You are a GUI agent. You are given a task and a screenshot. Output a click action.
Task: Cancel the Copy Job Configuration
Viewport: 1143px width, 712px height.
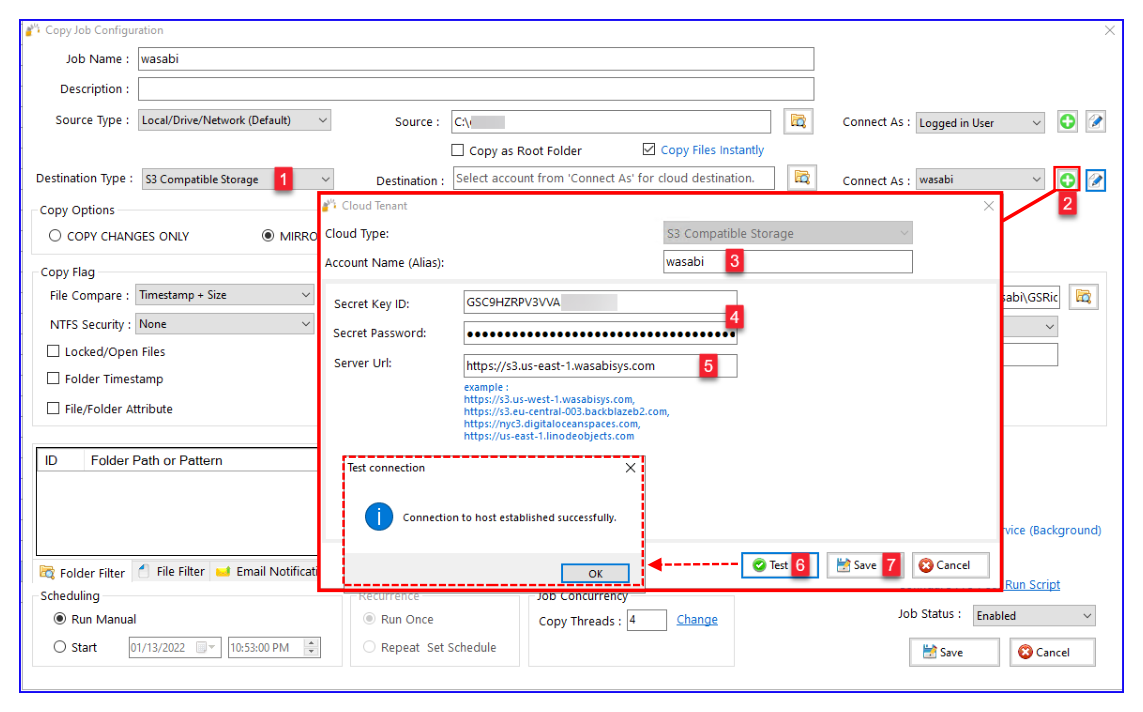click(1053, 652)
